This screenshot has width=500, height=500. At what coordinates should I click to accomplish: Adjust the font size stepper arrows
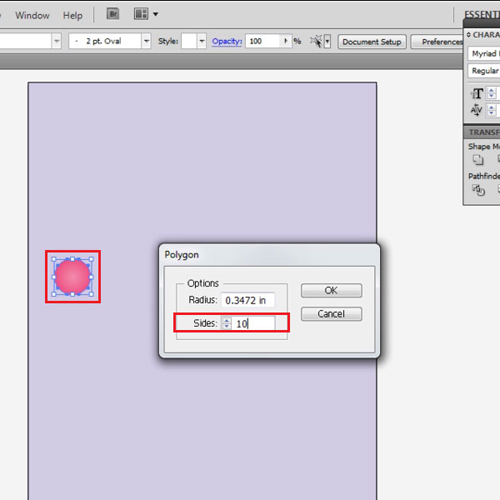[492, 93]
